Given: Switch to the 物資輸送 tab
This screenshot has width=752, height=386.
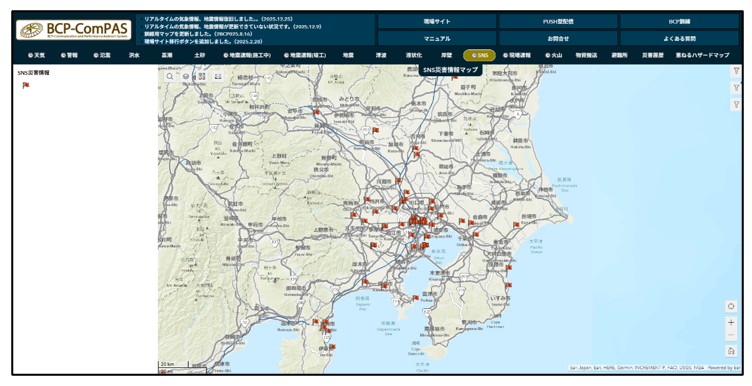Looking at the screenshot, I should click(586, 55).
